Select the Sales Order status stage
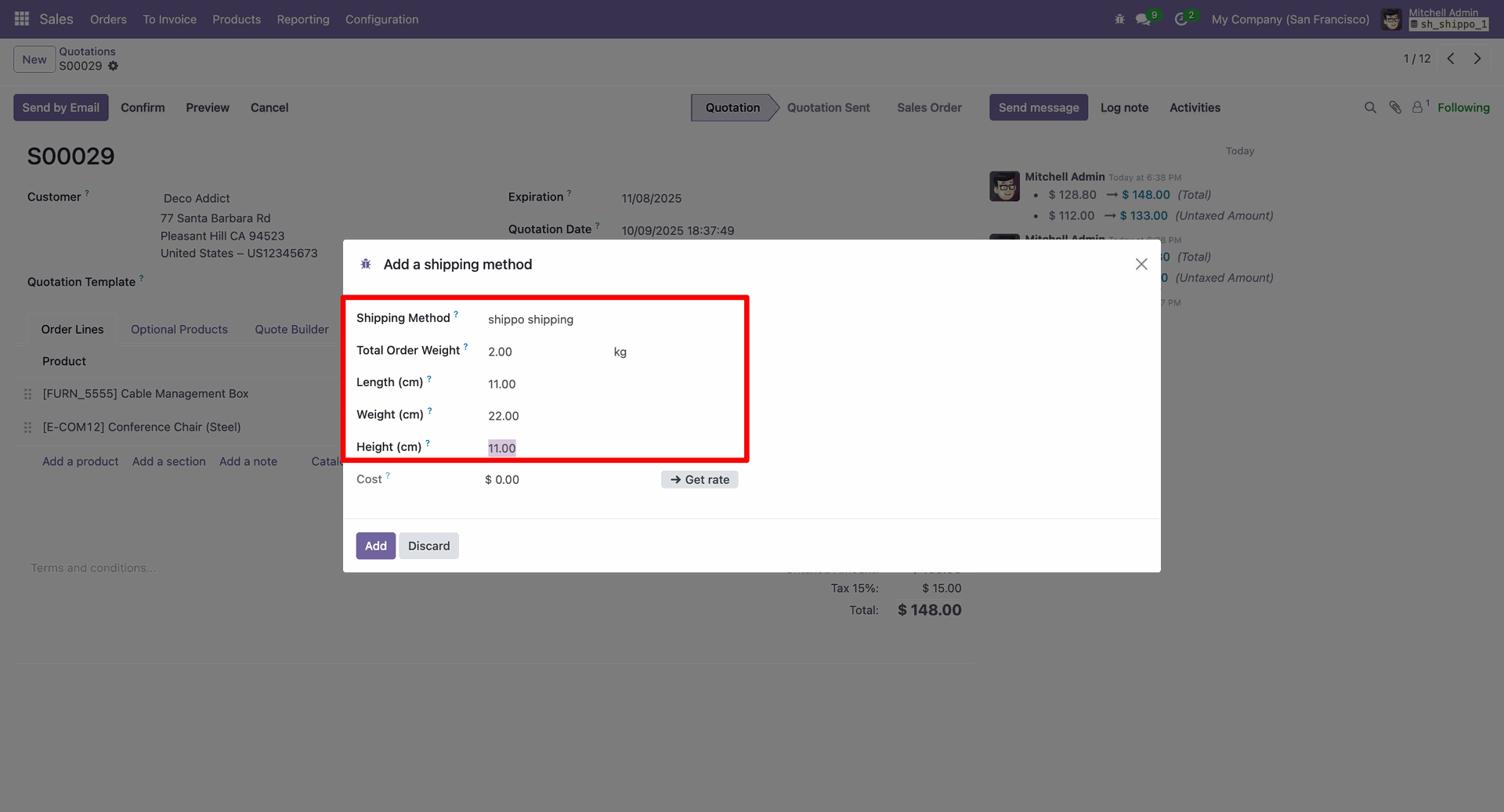 (x=929, y=107)
